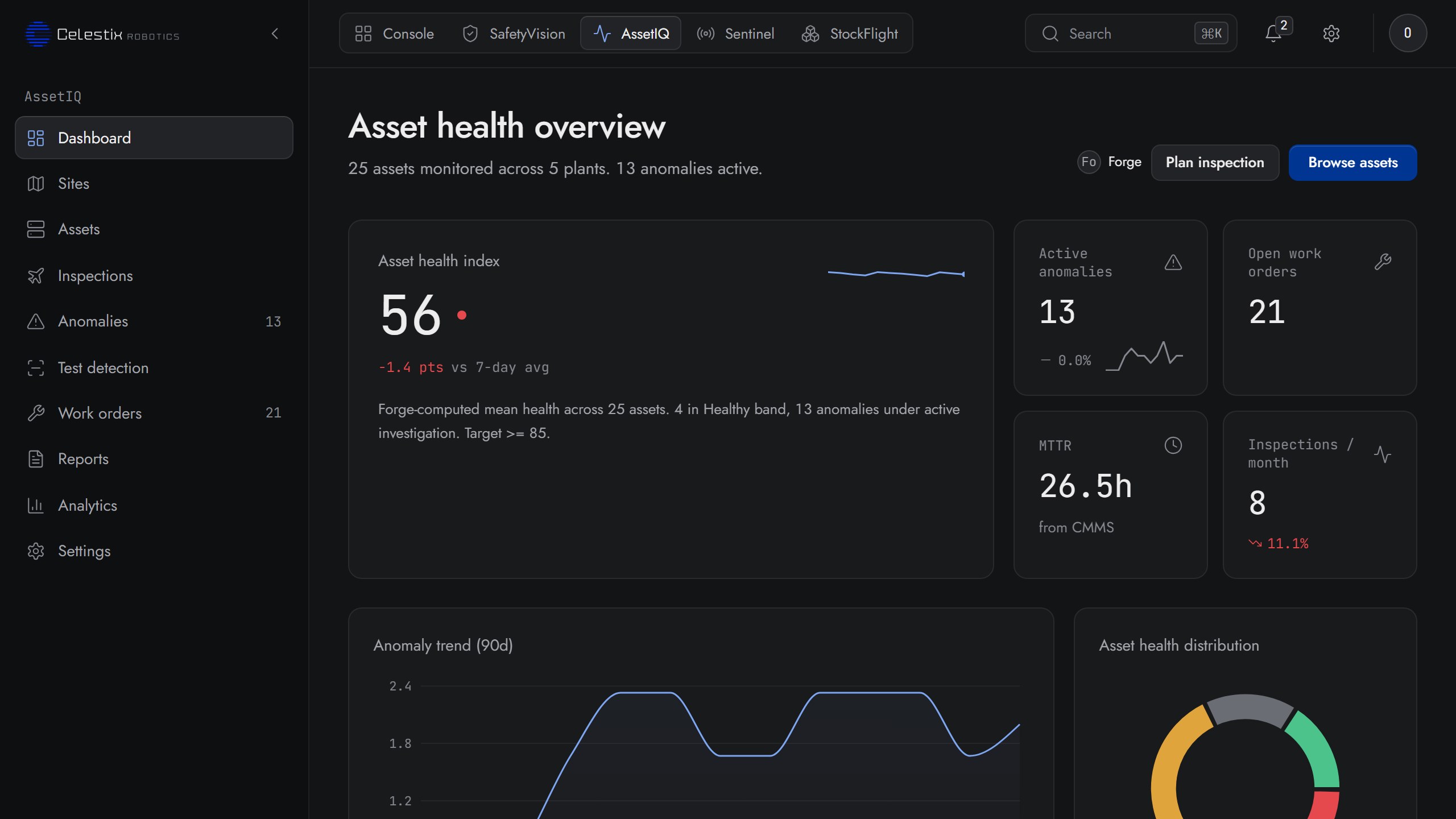Open the StockFlight tab
The height and width of the screenshot is (819, 1456).
coord(850,34)
